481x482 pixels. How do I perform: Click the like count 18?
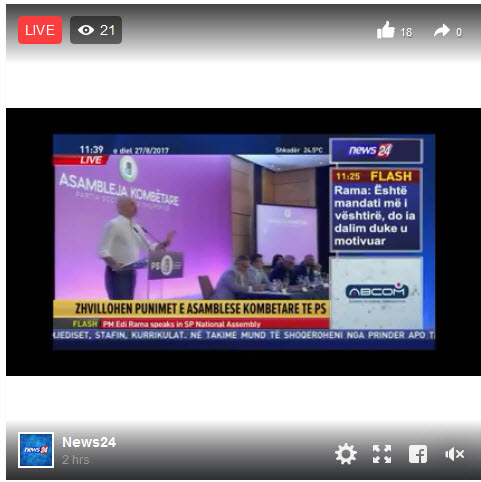406,32
